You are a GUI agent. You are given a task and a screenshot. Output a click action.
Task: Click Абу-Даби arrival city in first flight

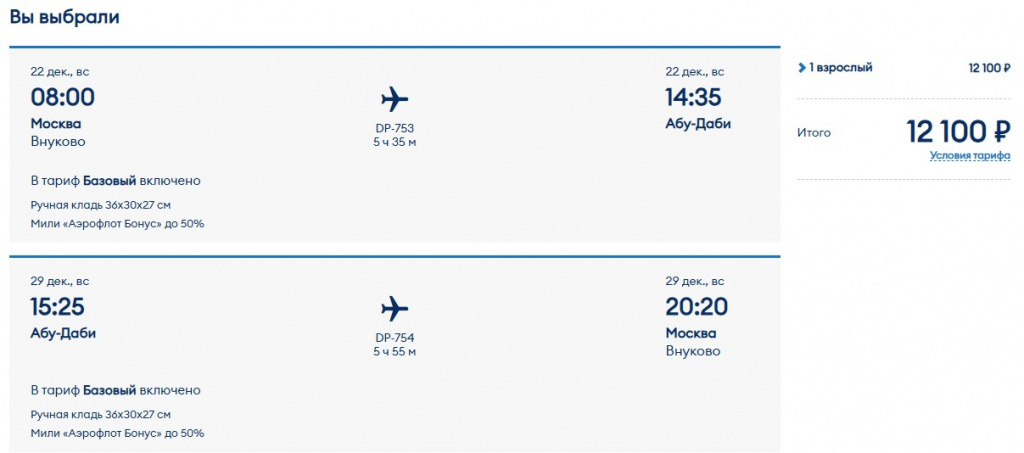point(698,124)
